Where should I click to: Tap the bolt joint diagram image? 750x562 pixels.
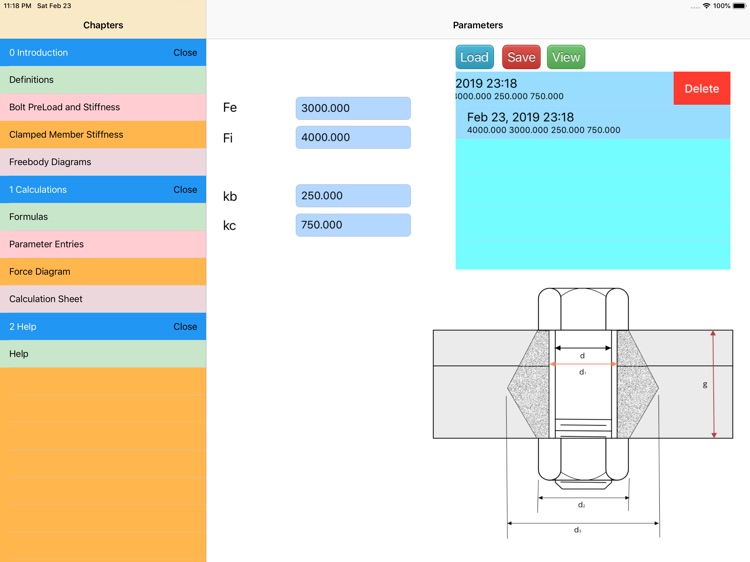tap(583, 413)
